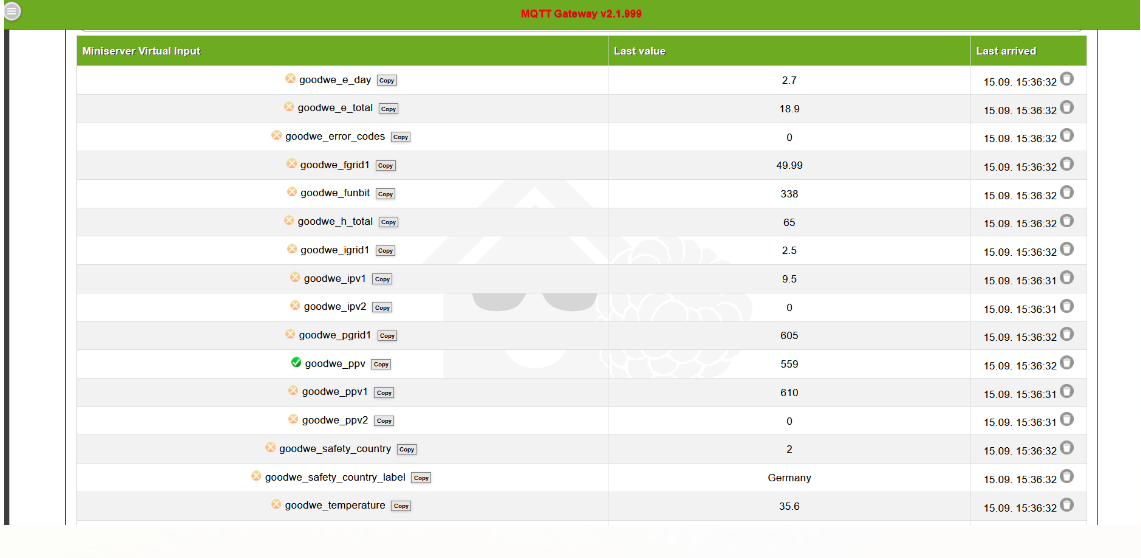The image size is (1141, 558).
Task: Click the Last arrived column header
Action: point(1028,51)
